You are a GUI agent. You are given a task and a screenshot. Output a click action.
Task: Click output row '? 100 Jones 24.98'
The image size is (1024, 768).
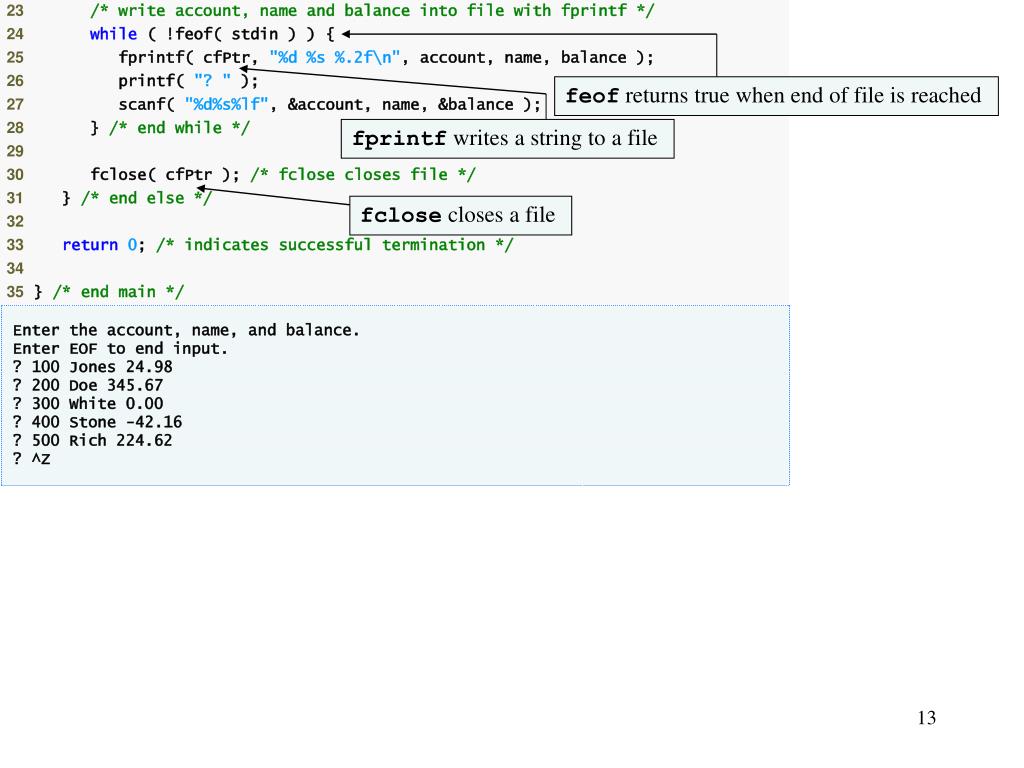click(93, 367)
